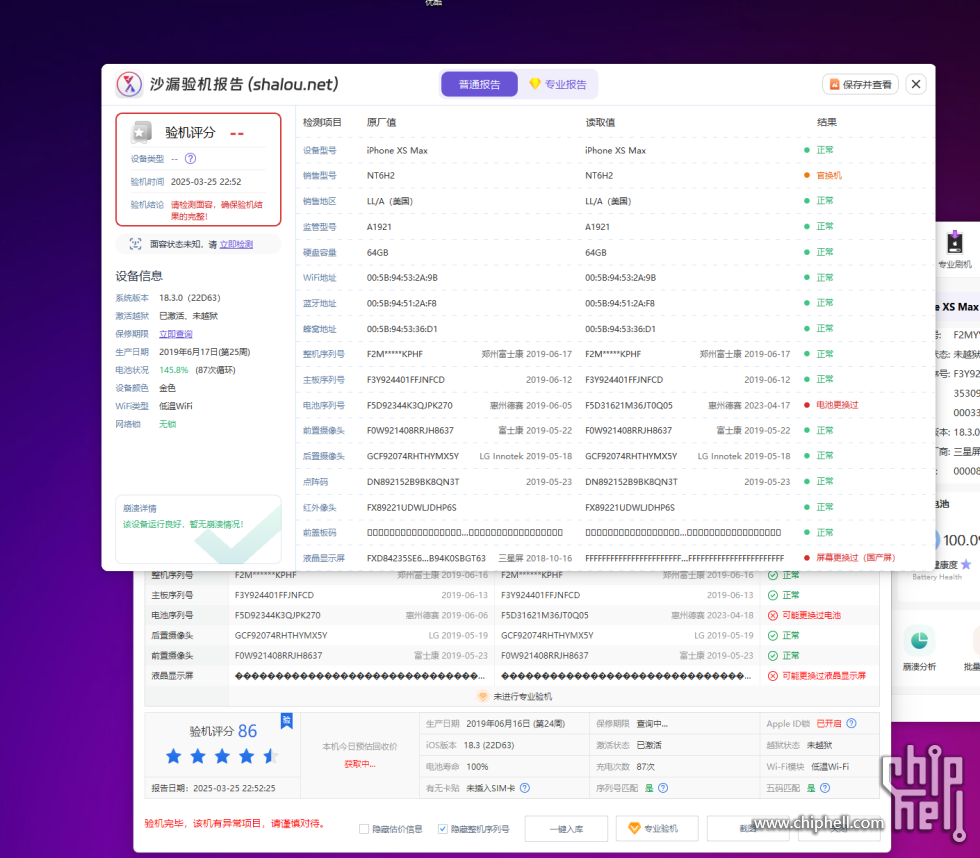The width and height of the screenshot is (980, 858).
Task: Click the 立即查询 warranty link
Action: [176, 334]
